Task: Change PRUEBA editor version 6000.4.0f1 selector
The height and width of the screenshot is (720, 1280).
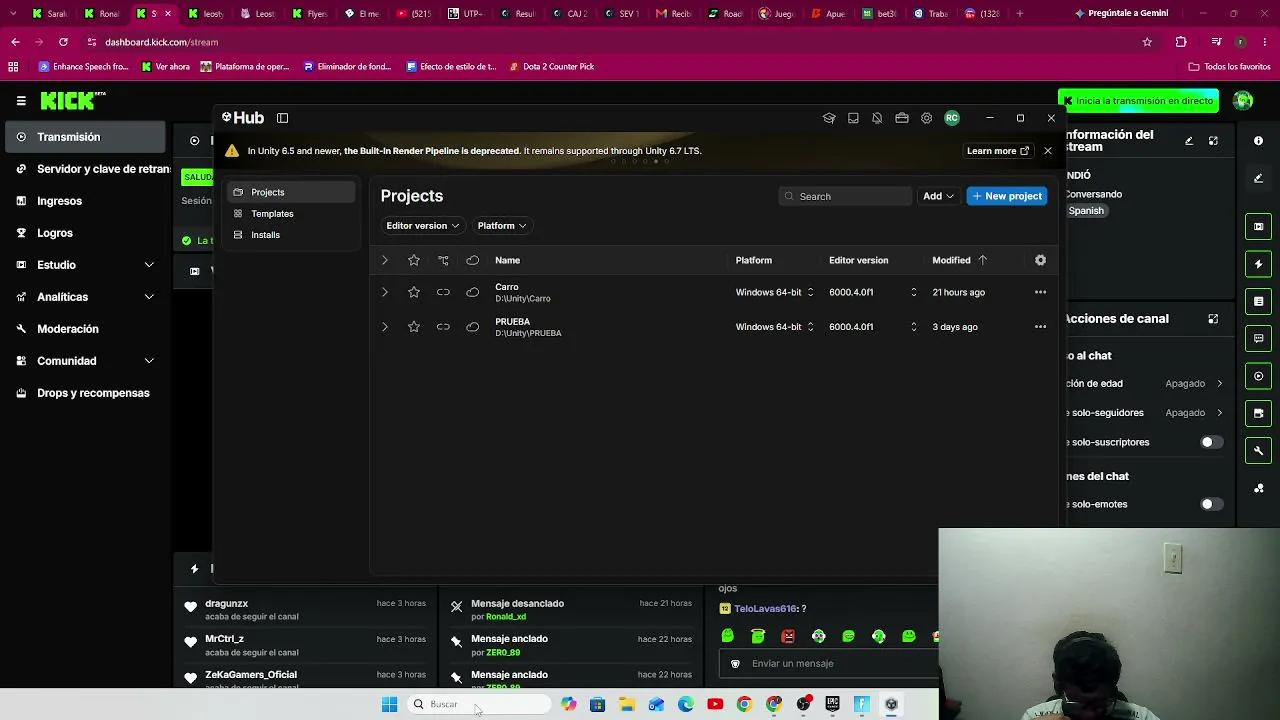Action: (873, 327)
